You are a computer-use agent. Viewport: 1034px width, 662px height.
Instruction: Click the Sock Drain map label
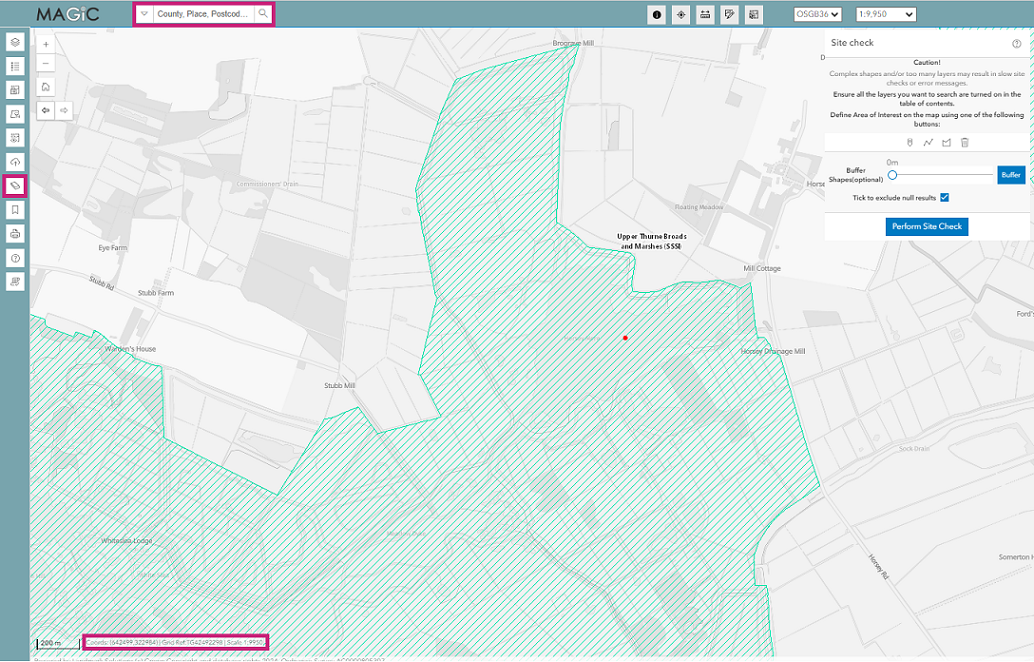[x=914, y=448]
